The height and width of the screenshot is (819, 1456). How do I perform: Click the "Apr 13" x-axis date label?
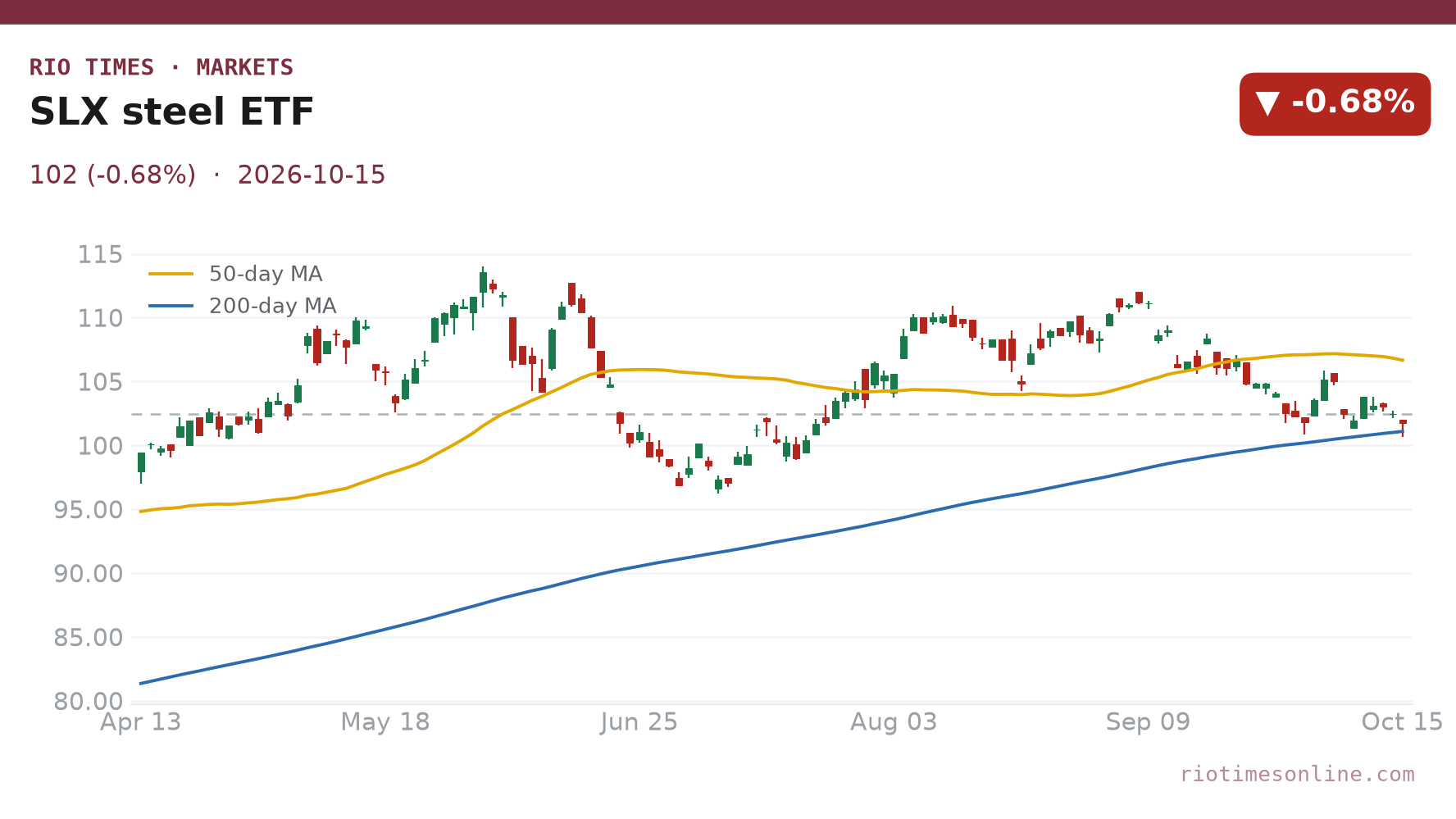140,722
